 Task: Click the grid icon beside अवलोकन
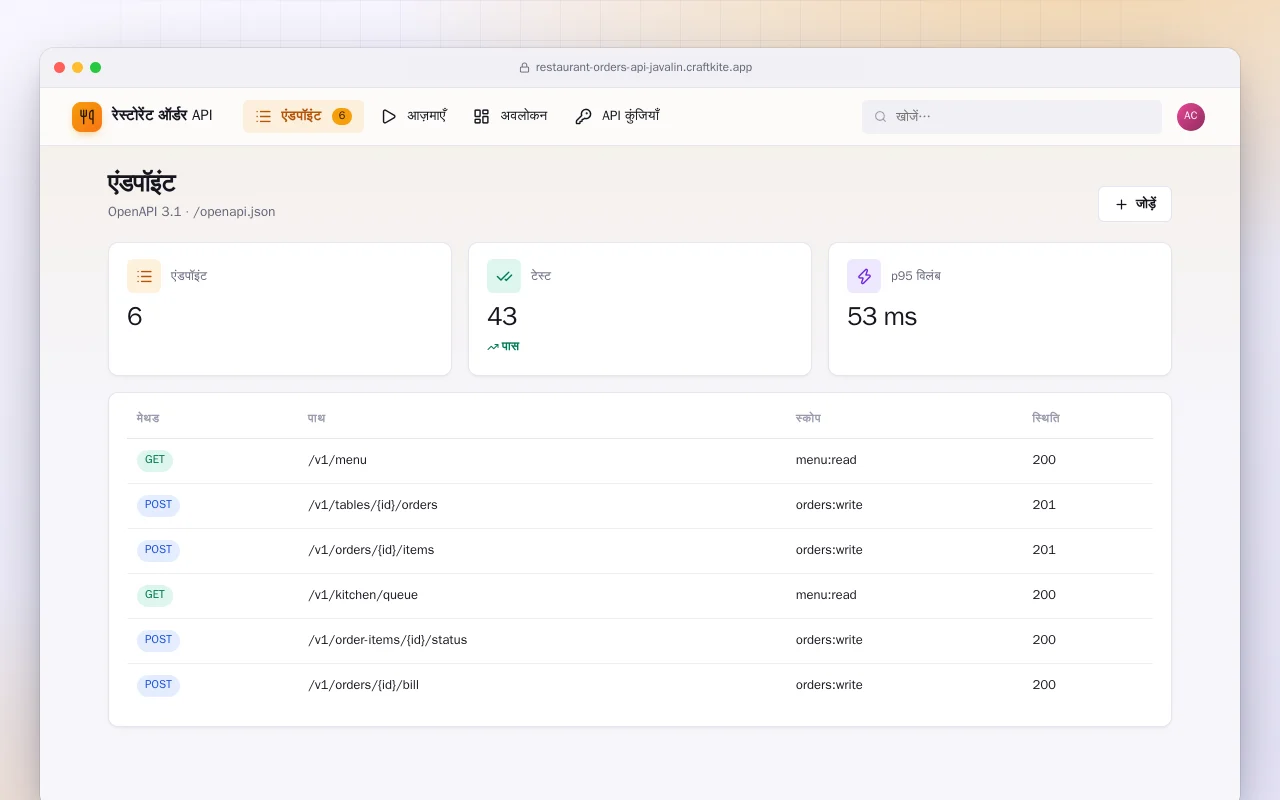point(482,117)
